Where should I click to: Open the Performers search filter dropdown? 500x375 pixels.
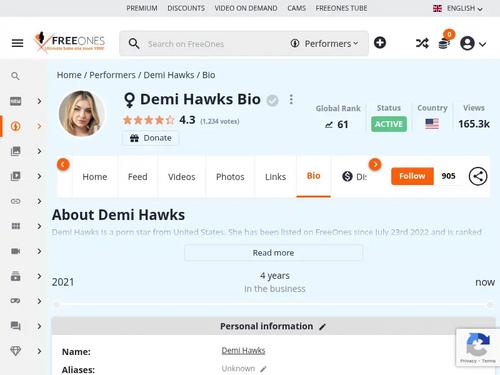coord(325,44)
